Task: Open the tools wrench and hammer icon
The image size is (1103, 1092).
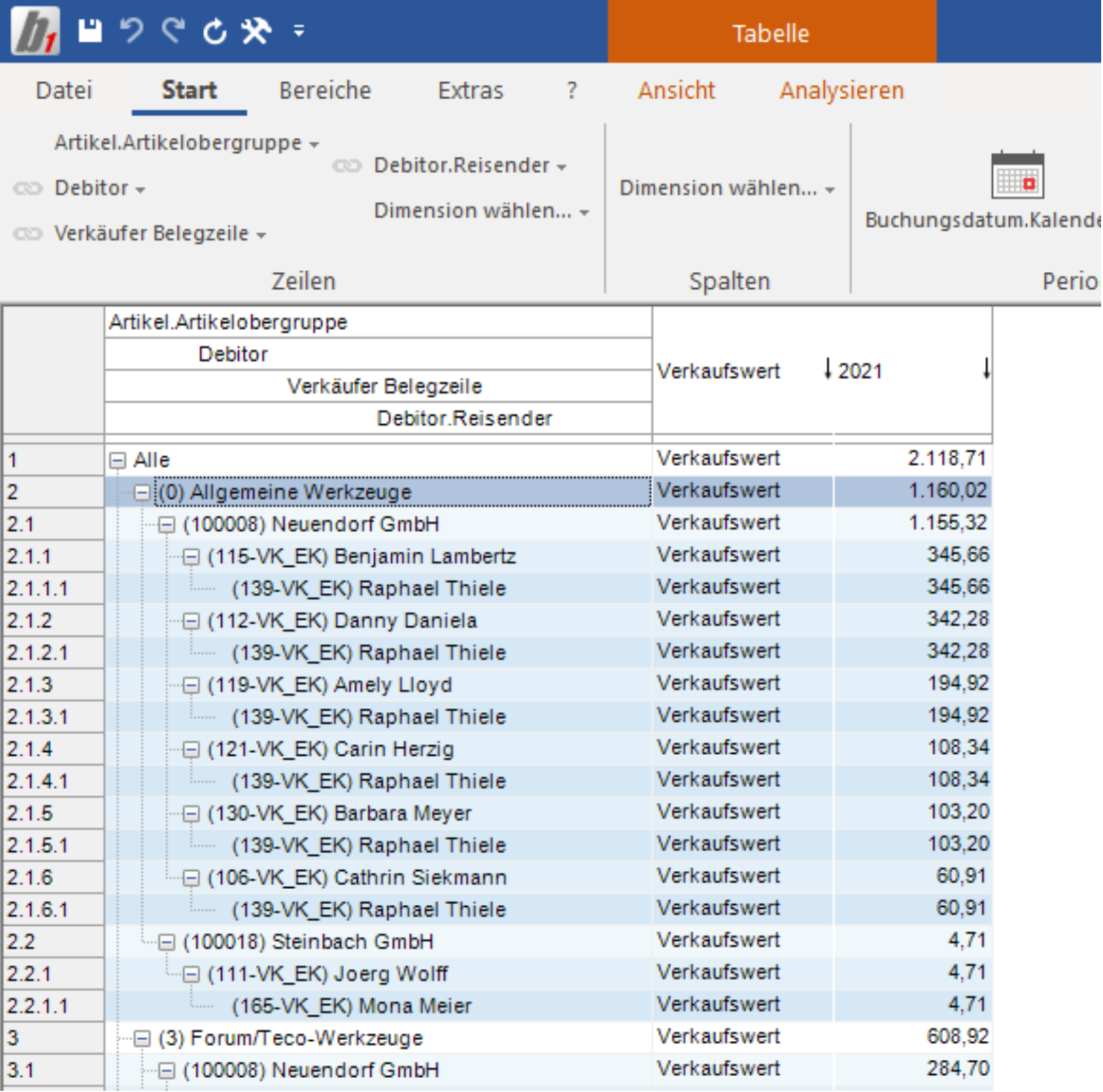Action: (256, 31)
